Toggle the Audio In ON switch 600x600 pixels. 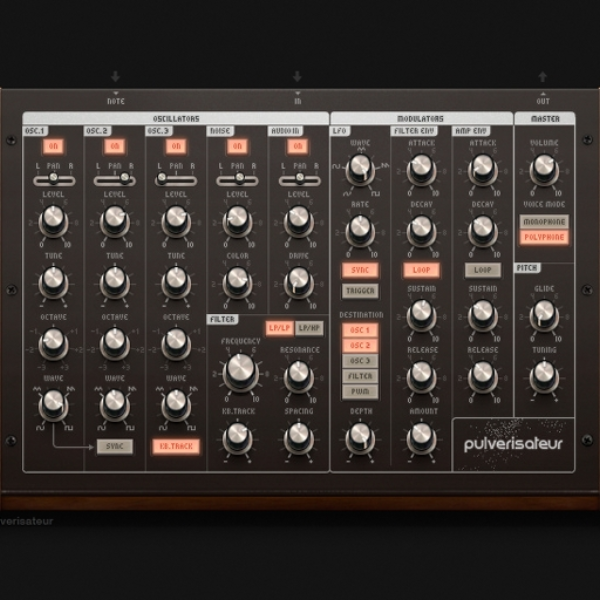coord(298,146)
